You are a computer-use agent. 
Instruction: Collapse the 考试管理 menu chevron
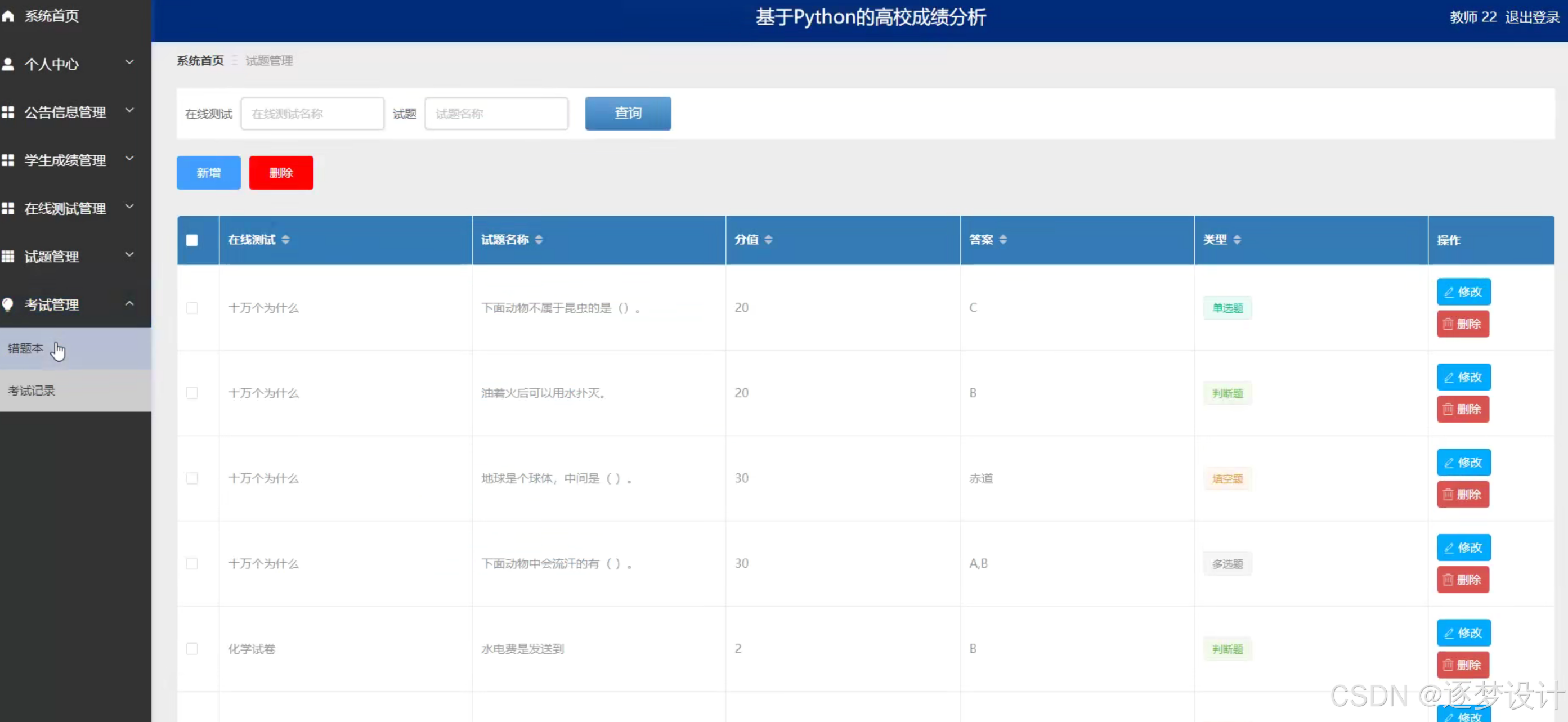pyautogui.click(x=129, y=303)
